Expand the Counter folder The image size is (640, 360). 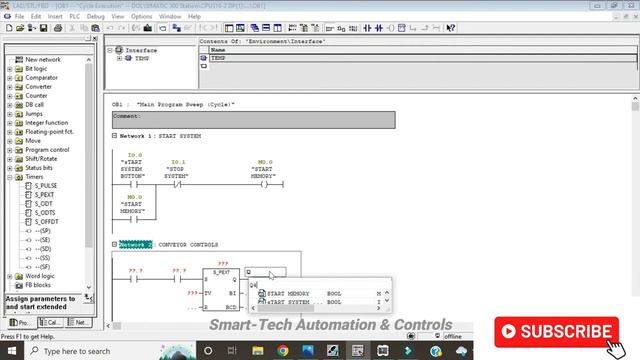[x=10, y=96]
